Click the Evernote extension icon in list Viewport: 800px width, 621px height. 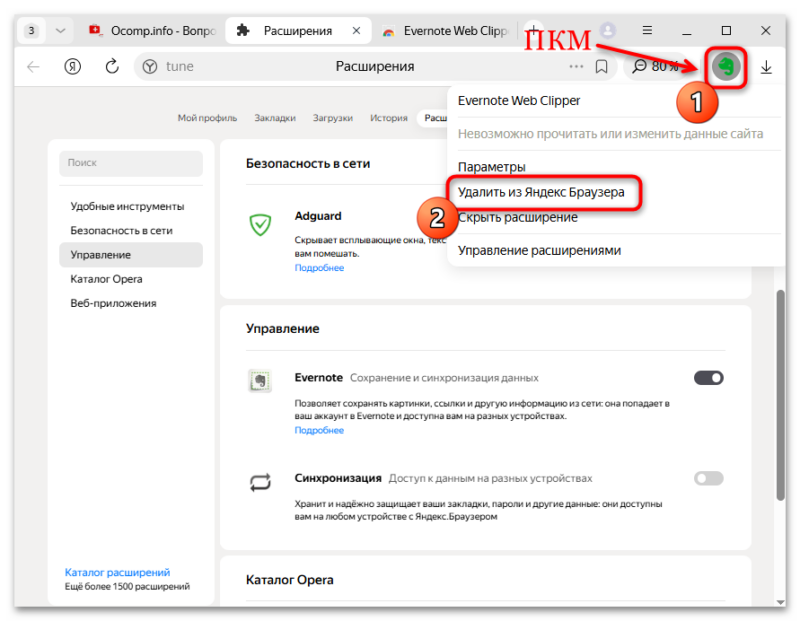point(260,381)
